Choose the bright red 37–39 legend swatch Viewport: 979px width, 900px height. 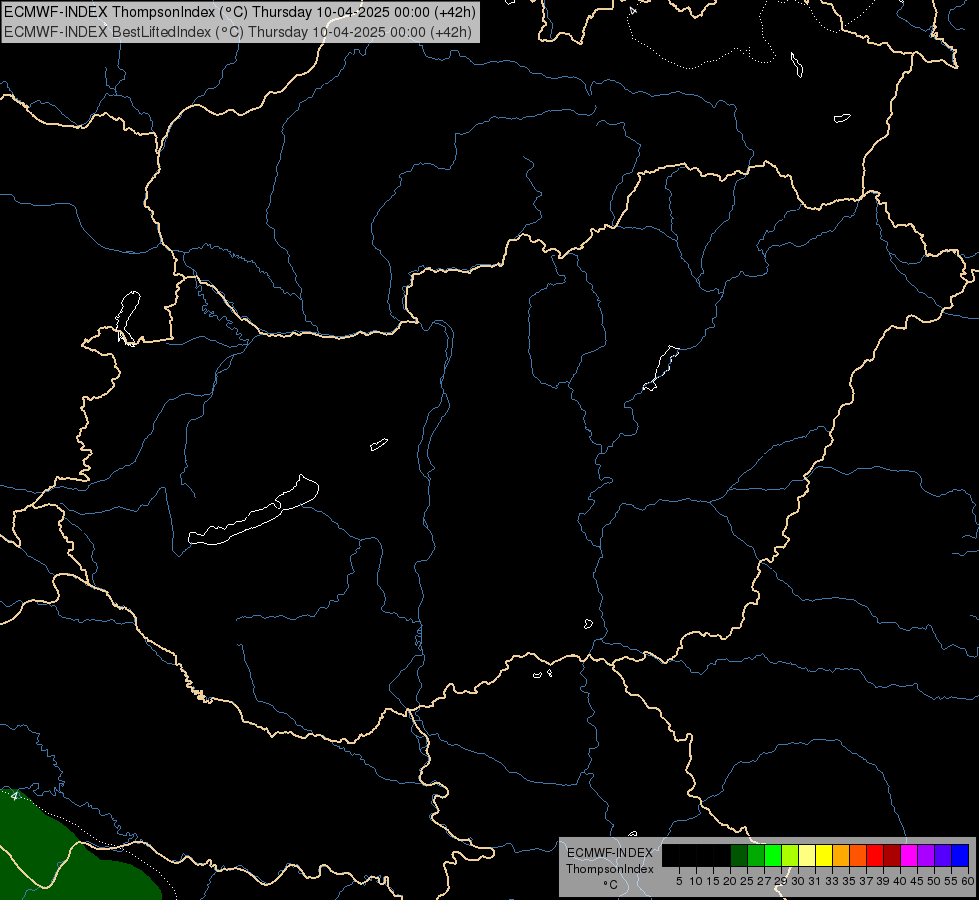pos(875,855)
